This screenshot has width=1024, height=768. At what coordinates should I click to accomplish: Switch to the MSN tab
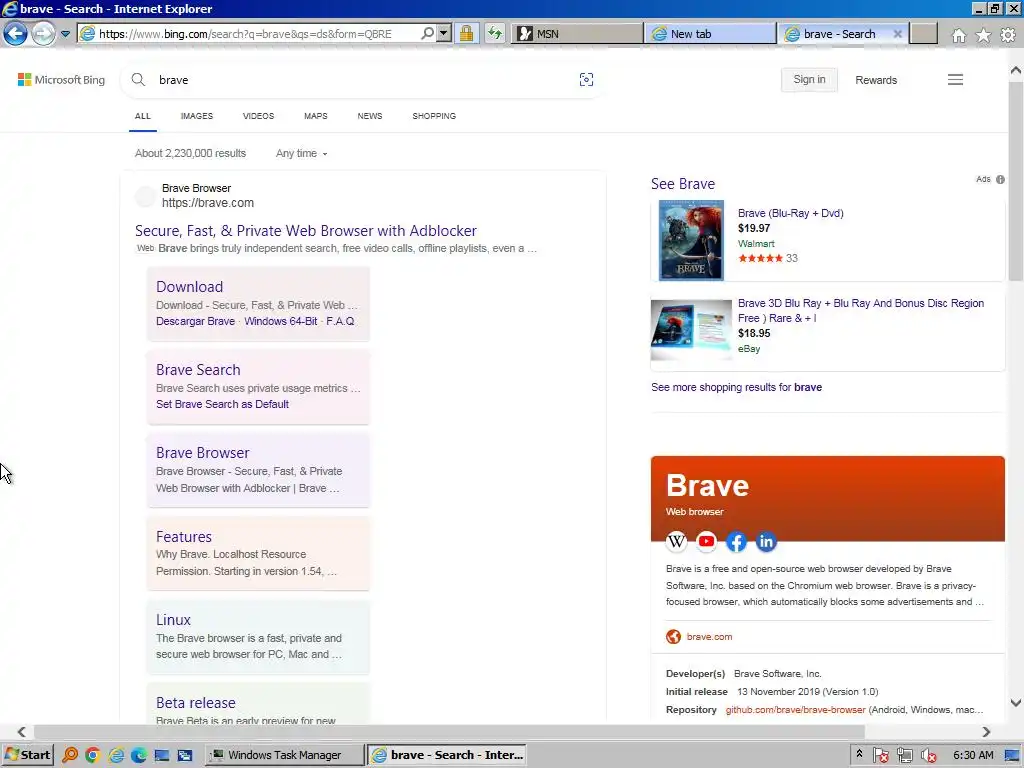click(577, 33)
